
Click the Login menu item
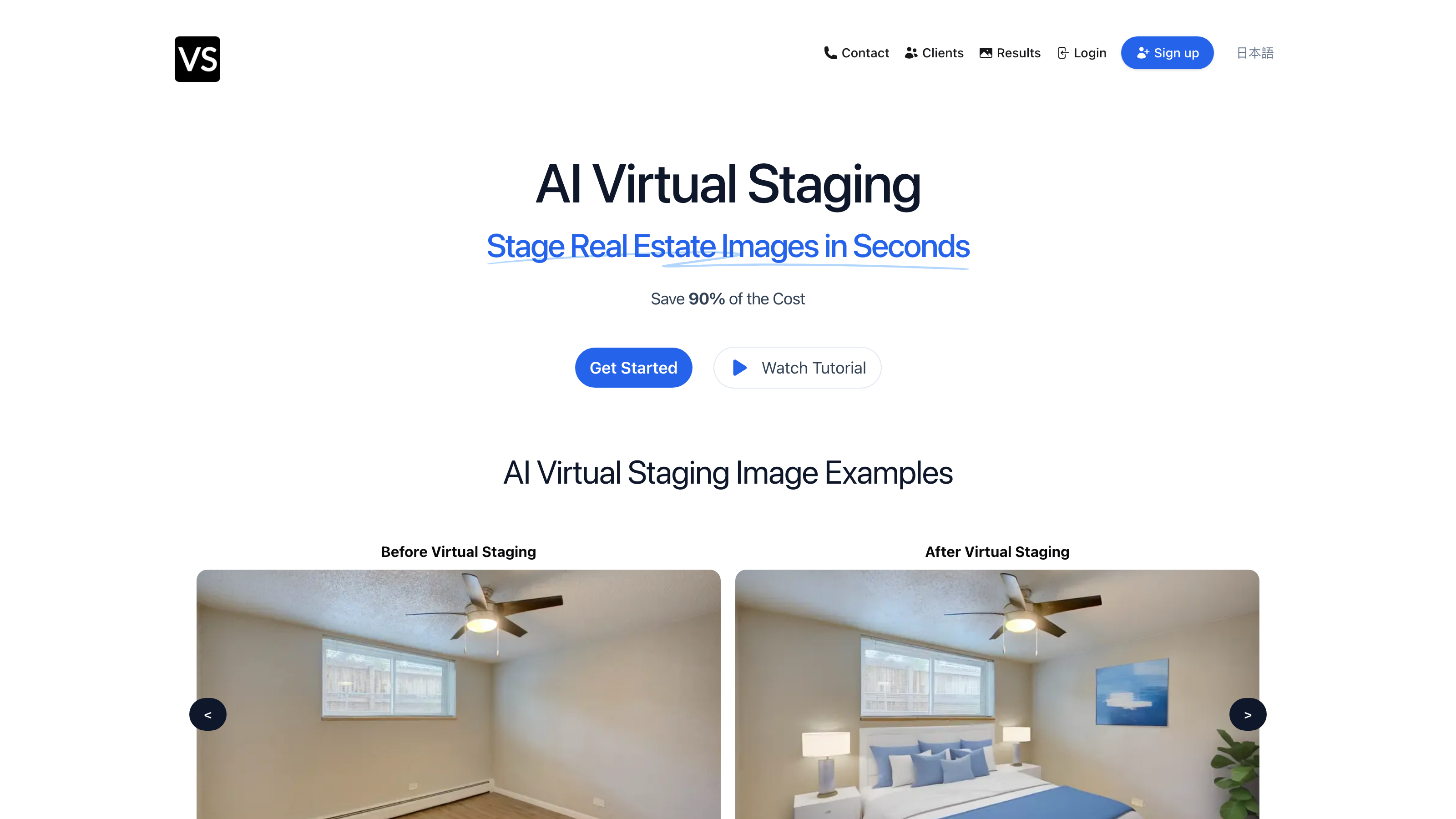click(x=1081, y=53)
